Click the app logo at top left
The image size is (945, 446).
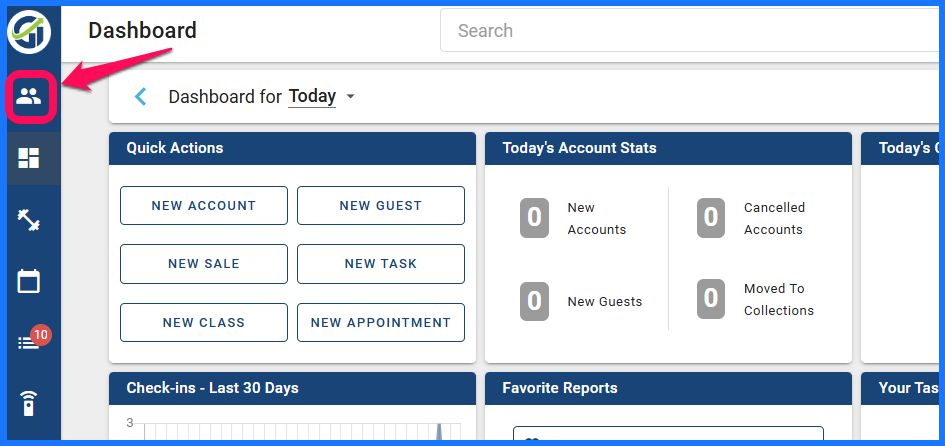click(x=29, y=31)
